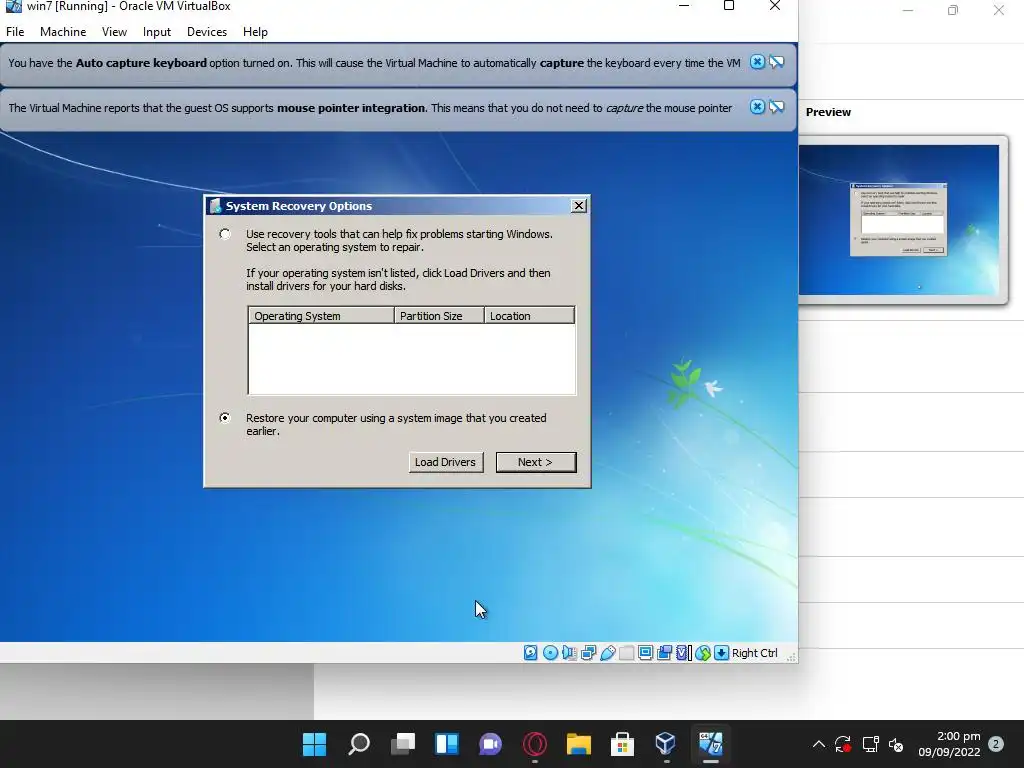Click the Operating System column header
The image size is (1024, 768).
point(321,315)
